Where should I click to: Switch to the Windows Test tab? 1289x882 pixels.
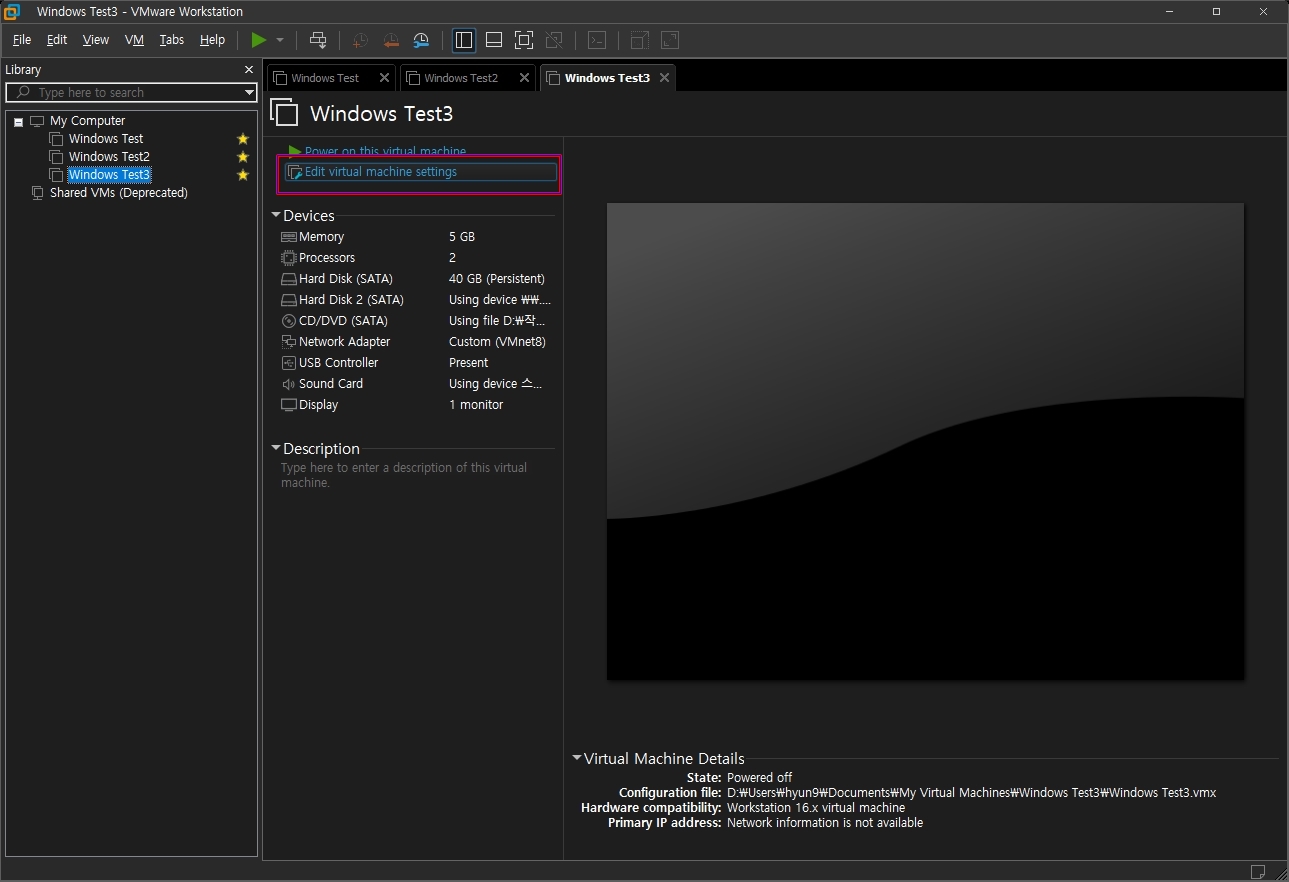tap(324, 78)
